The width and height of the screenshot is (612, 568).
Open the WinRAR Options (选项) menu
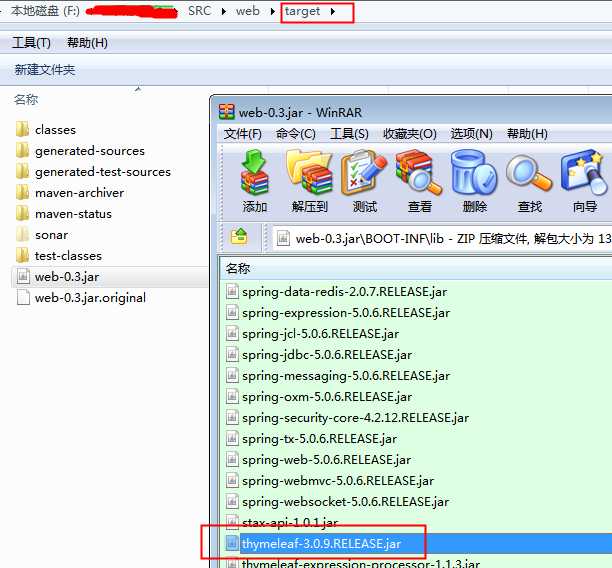click(471, 134)
